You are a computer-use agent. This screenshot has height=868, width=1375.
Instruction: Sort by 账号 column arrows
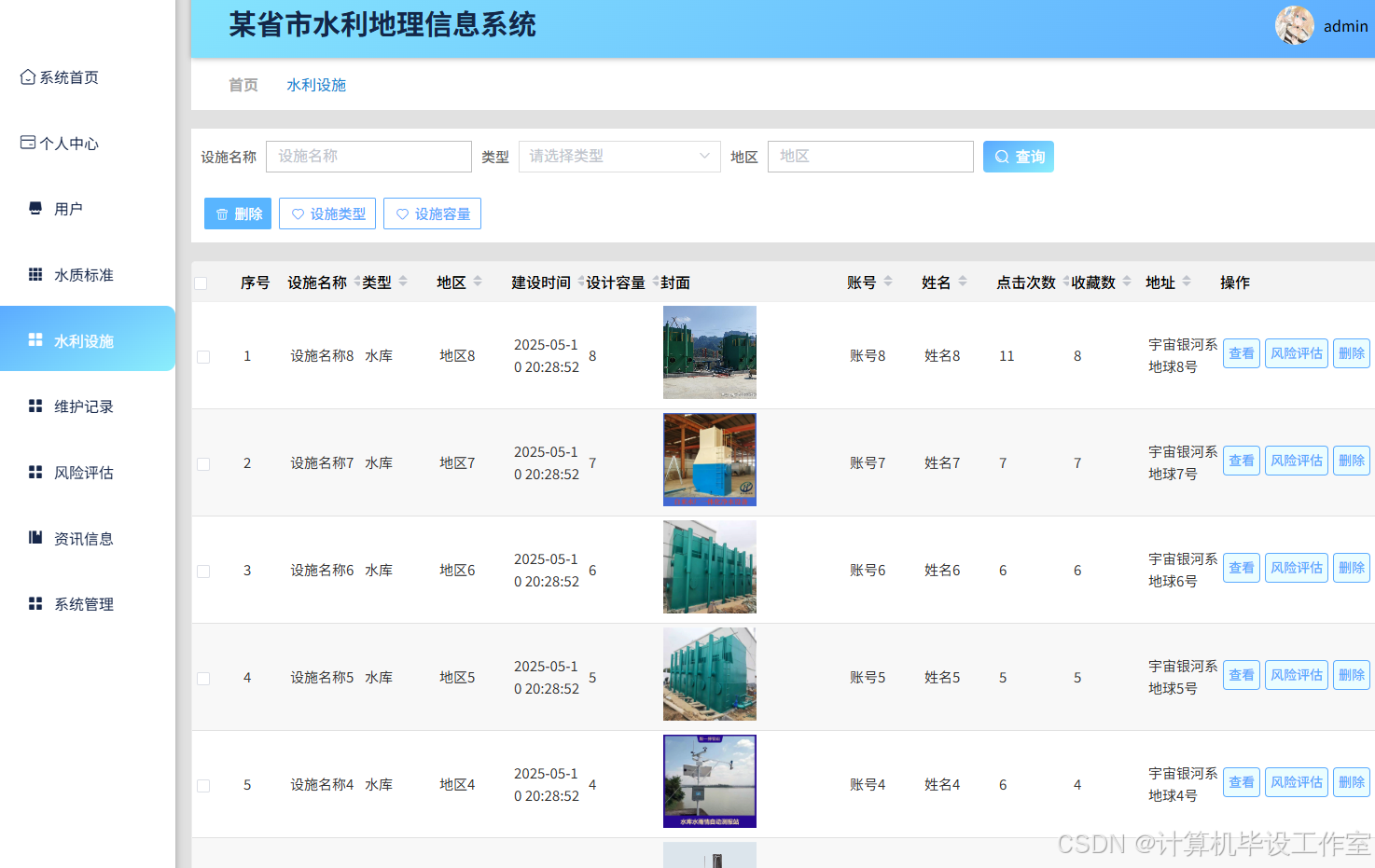pos(888,282)
